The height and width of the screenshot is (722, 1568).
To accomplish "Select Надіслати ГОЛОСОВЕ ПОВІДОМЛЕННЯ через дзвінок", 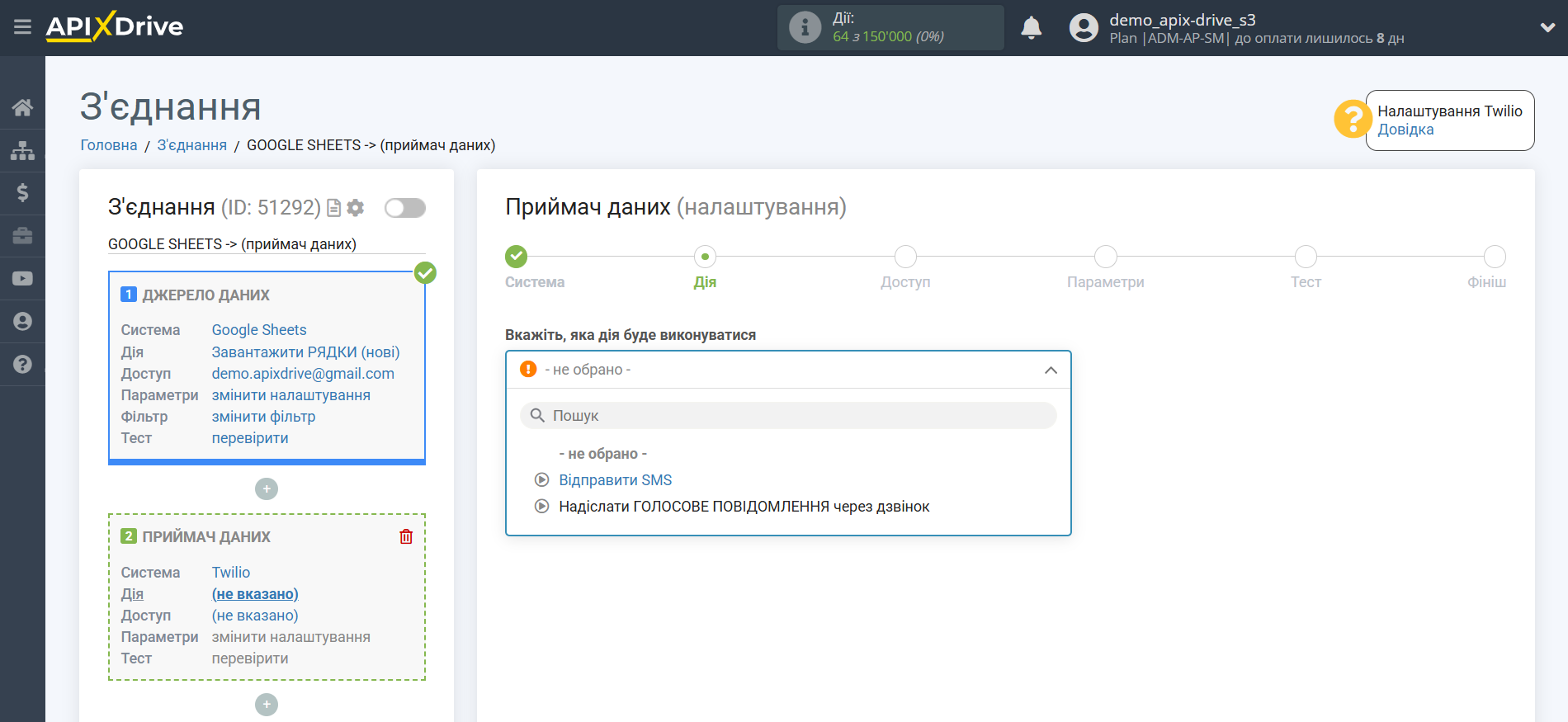I will (x=744, y=507).
